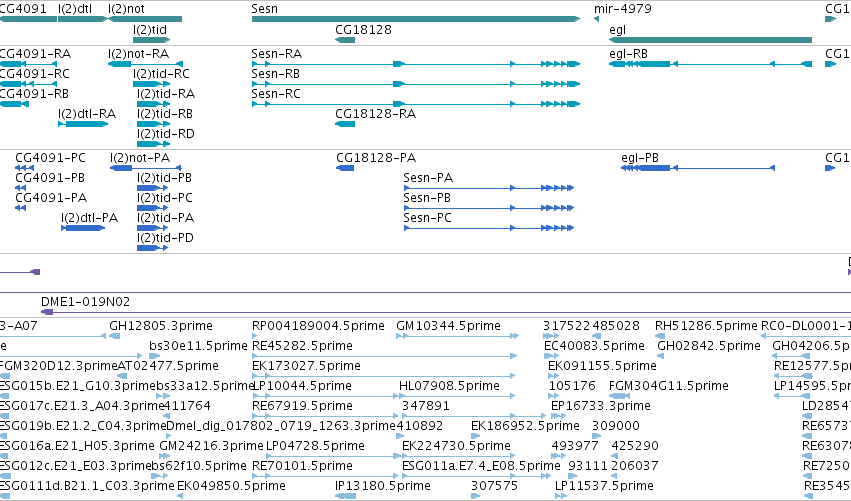Click the CG4091-RB transcript label
851x501 pixels.
tap(34, 94)
